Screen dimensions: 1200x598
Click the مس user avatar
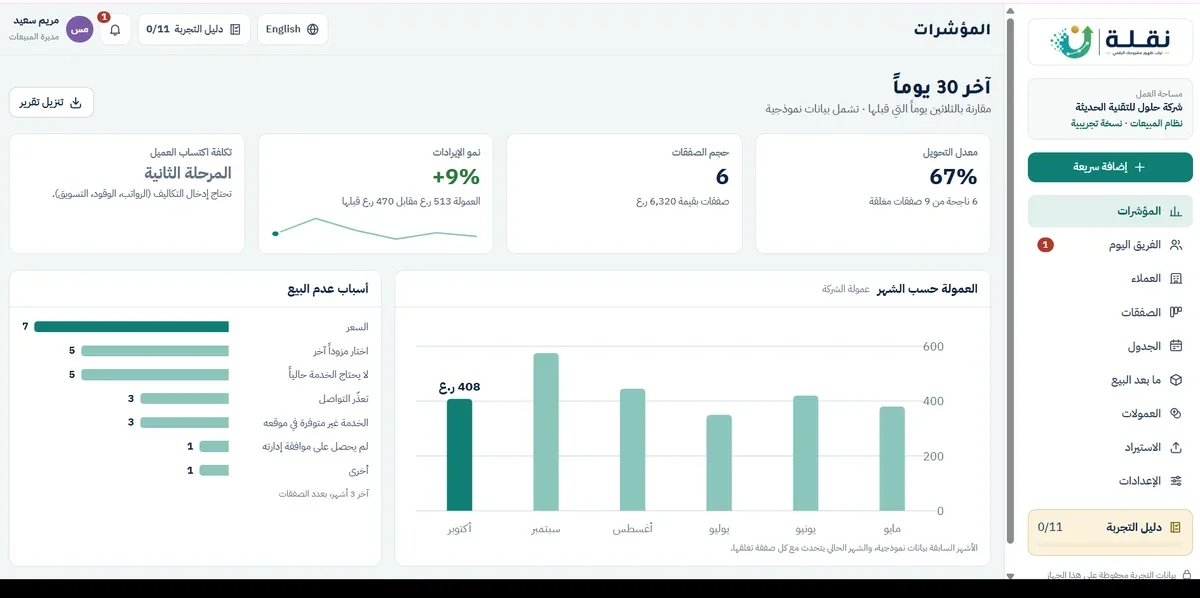tap(80, 30)
